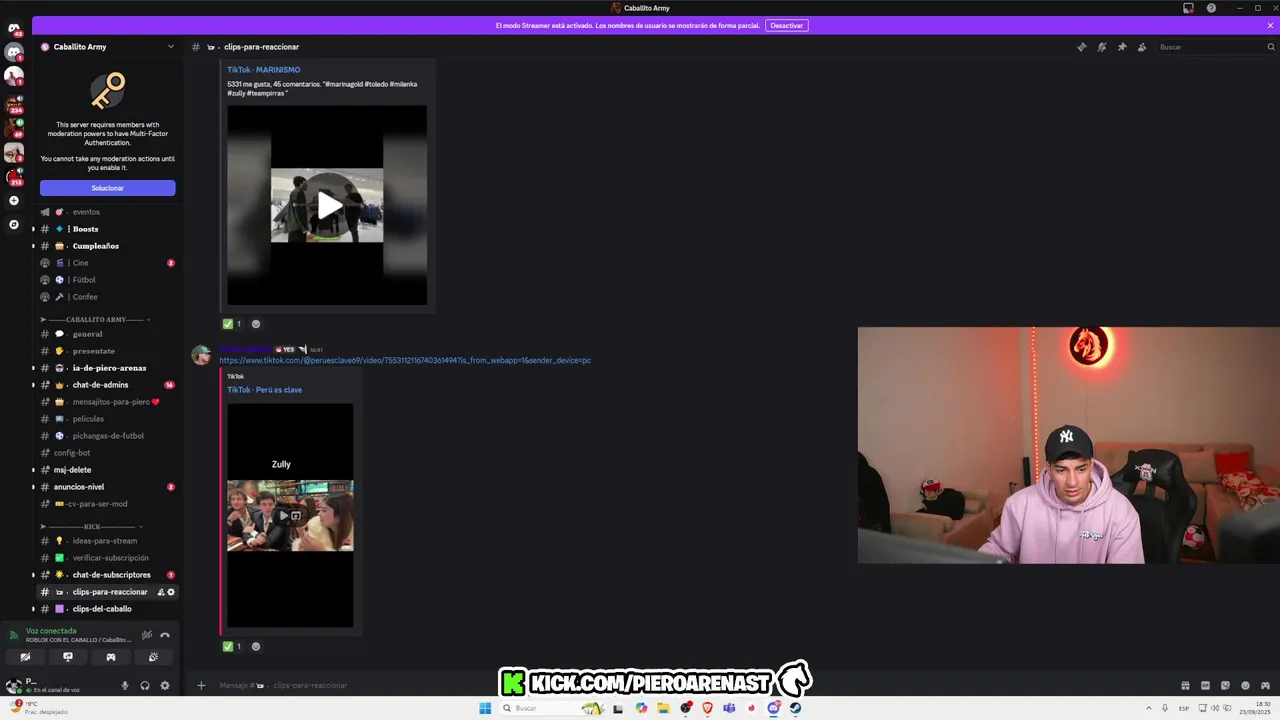Open Steam from the Windows taskbar
Image resolution: width=1280 pixels, height=720 pixels.
tap(795, 708)
